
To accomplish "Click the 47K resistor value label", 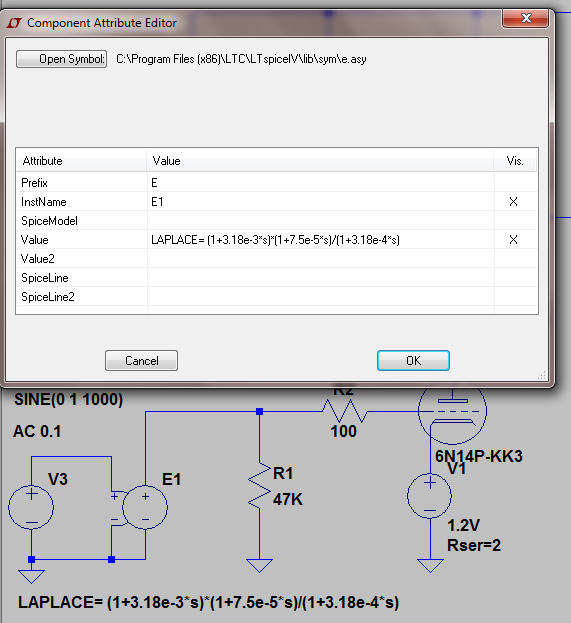I will 288,499.
